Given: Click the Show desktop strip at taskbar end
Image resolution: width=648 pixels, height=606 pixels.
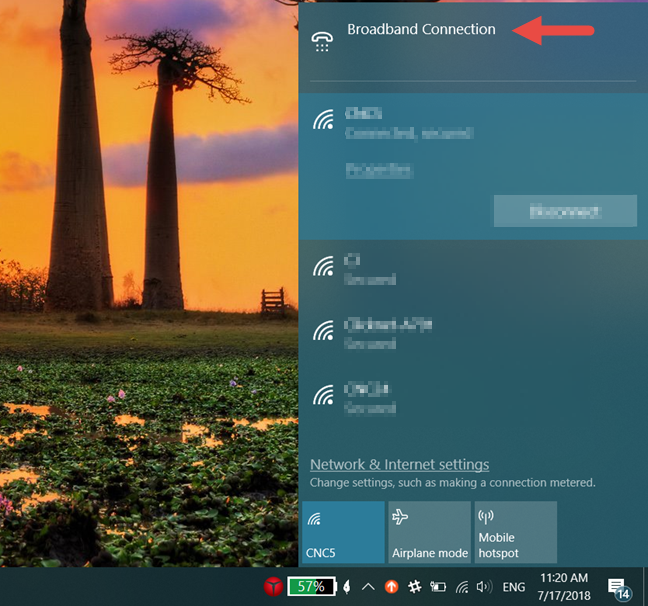Looking at the screenshot, I should (x=645, y=587).
